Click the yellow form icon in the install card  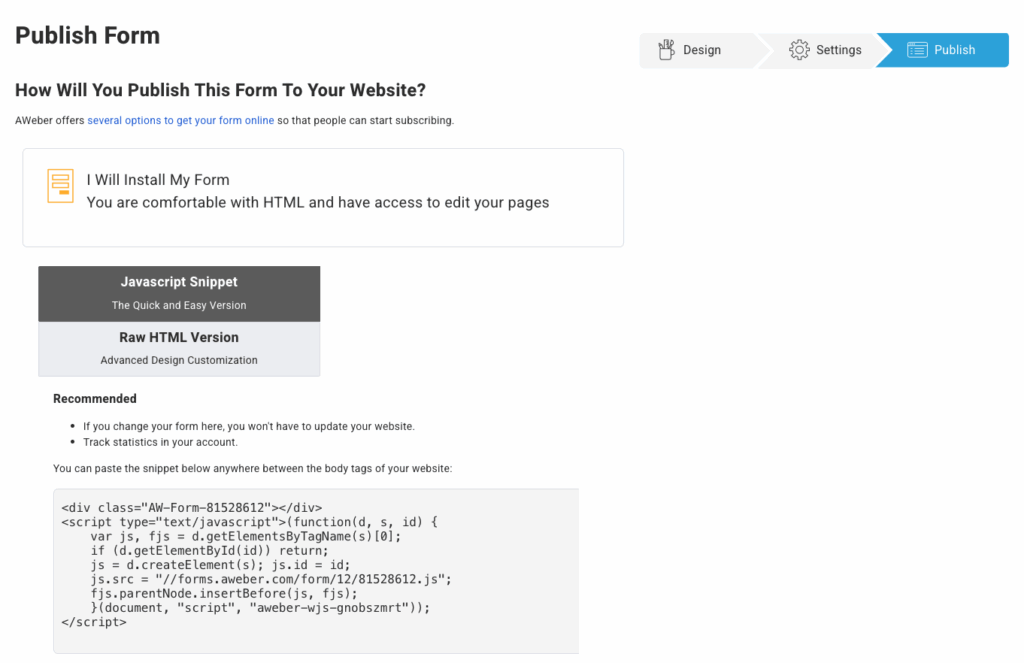[x=60, y=186]
